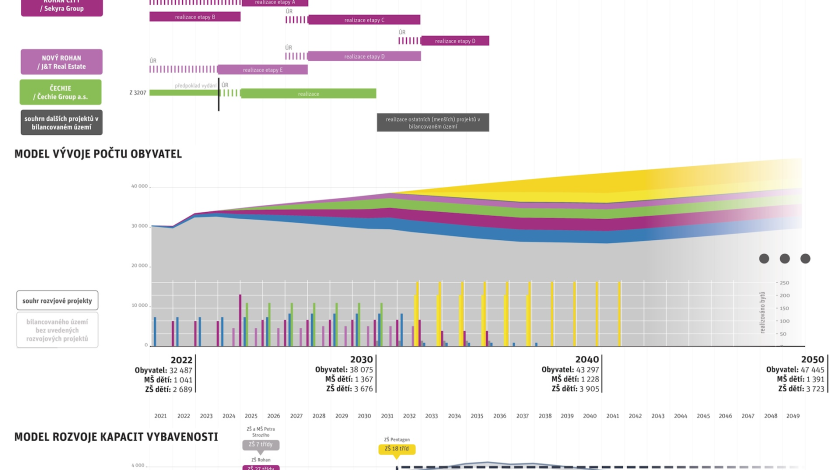Click year 2035 on the timeline axis
The height and width of the screenshot is (470, 840).
pyautogui.click(x=477, y=416)
